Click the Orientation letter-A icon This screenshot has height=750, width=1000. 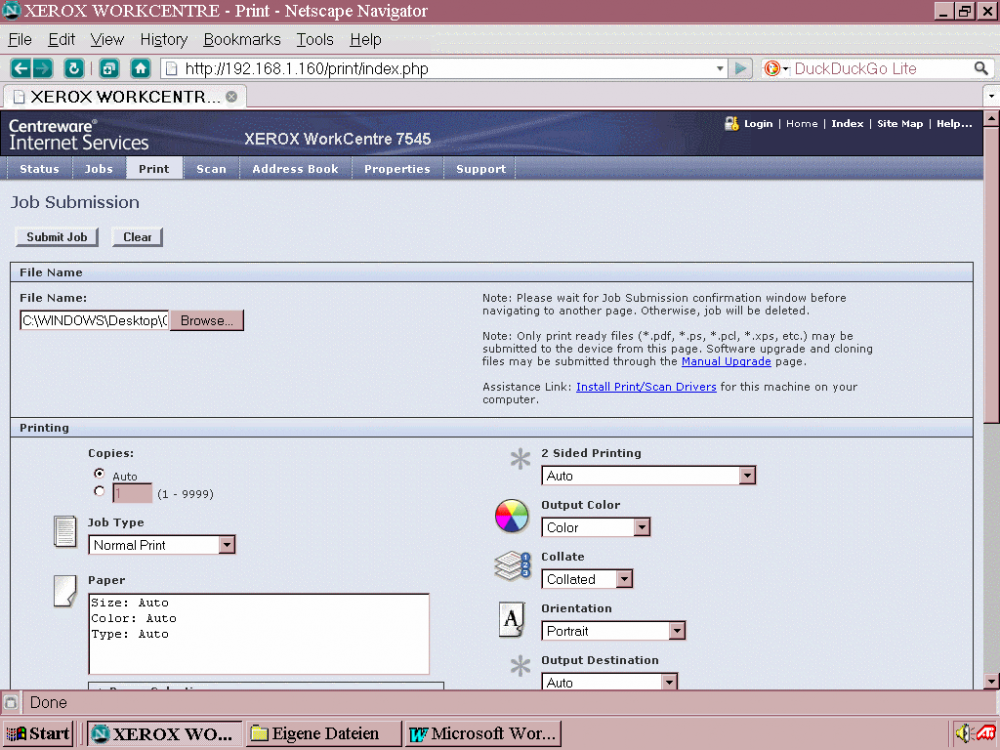511,620
